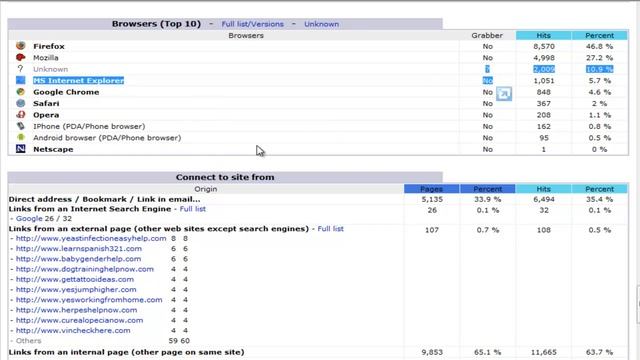Click the Firefox browser icon
640x360 pixels.
pos(20,46)
